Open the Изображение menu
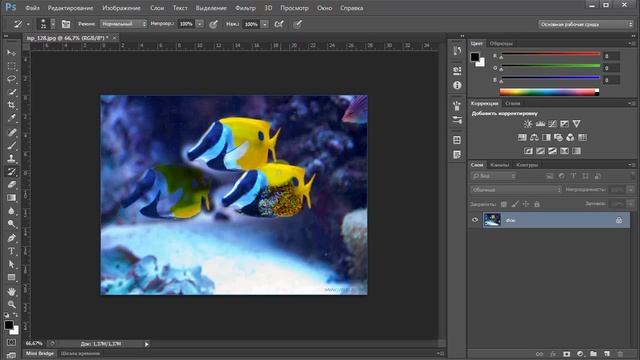This screenshot has height=360, width=640. [121, 8]
